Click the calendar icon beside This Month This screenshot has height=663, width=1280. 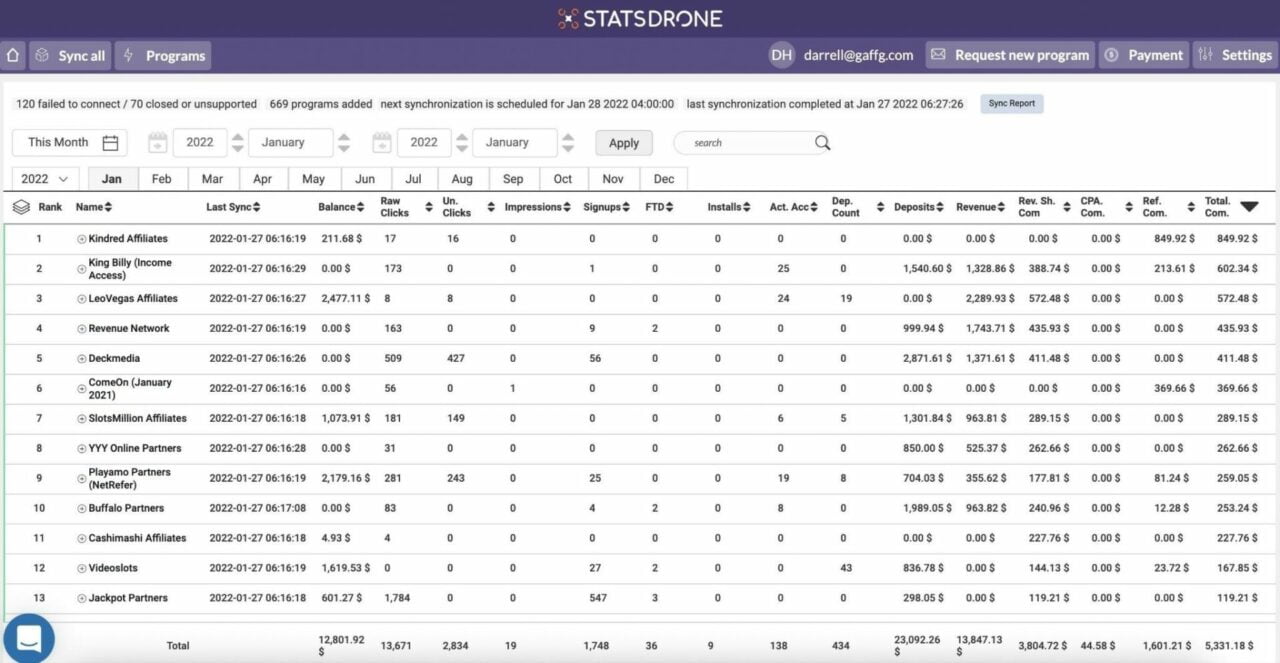(x=111, y=142)
